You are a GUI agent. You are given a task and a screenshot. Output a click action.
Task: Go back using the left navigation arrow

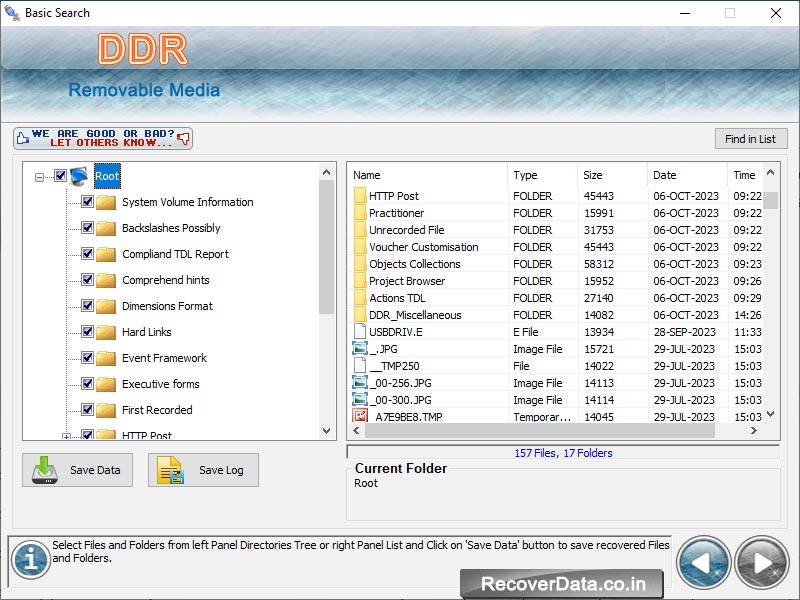coord(704,562)
